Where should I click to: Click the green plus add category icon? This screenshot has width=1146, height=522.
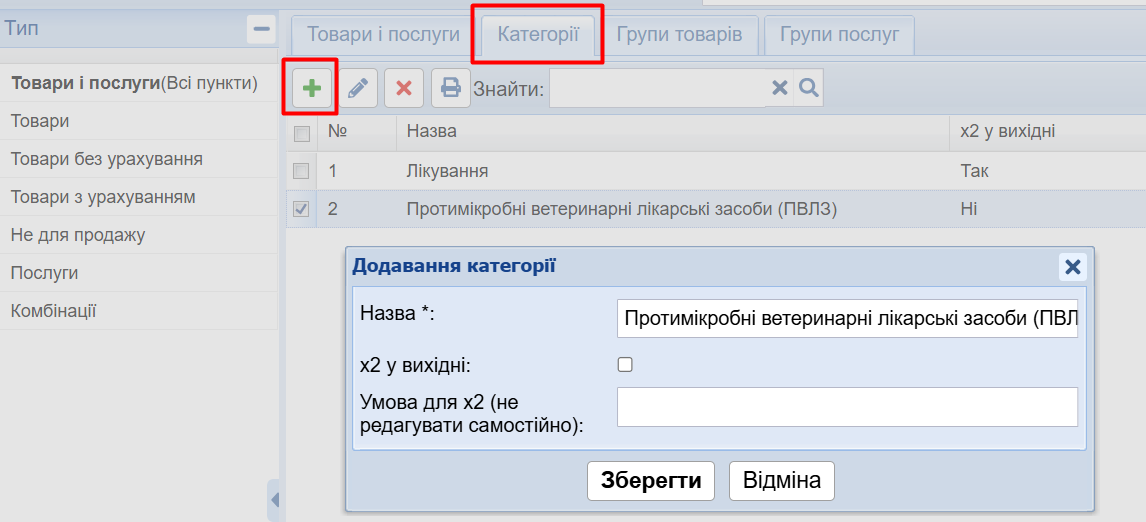312,88
